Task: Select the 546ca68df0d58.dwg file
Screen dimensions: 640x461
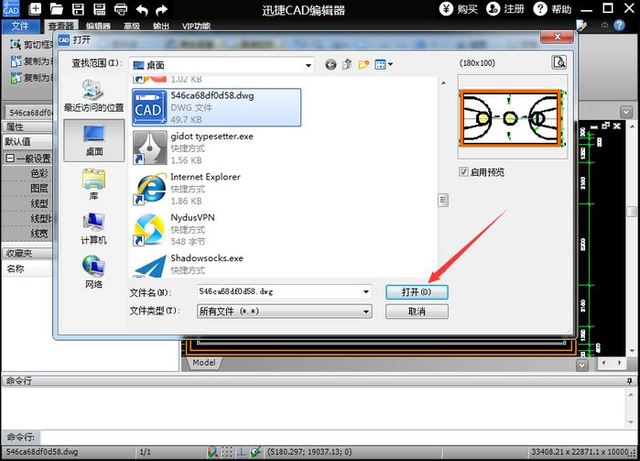Action: click(x=216, y=107)
